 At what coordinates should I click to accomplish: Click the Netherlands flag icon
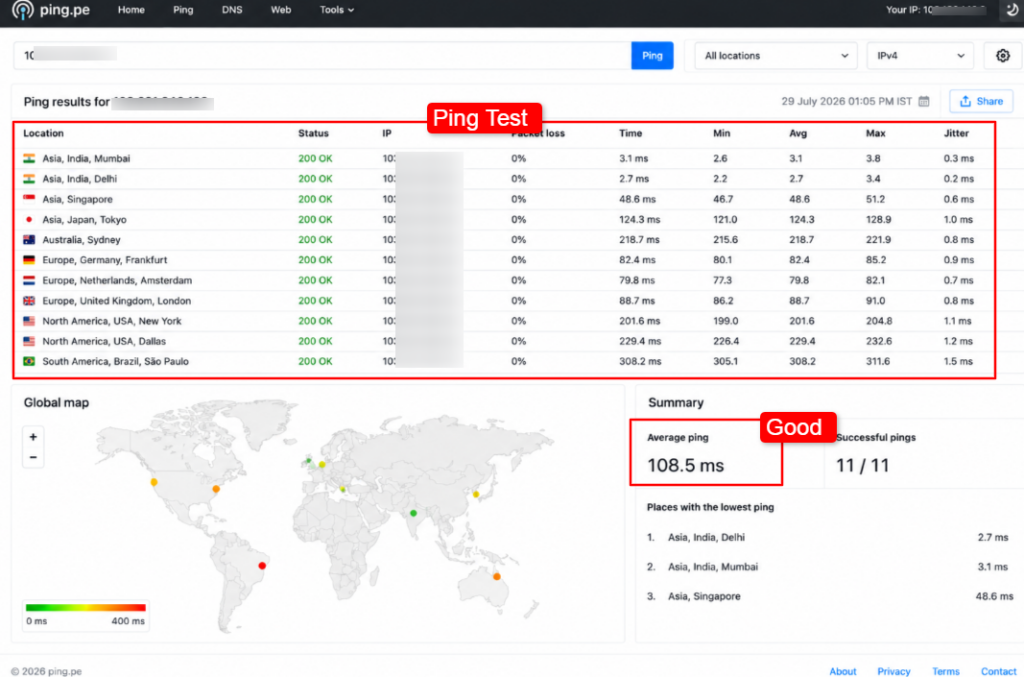pos(29,280)
